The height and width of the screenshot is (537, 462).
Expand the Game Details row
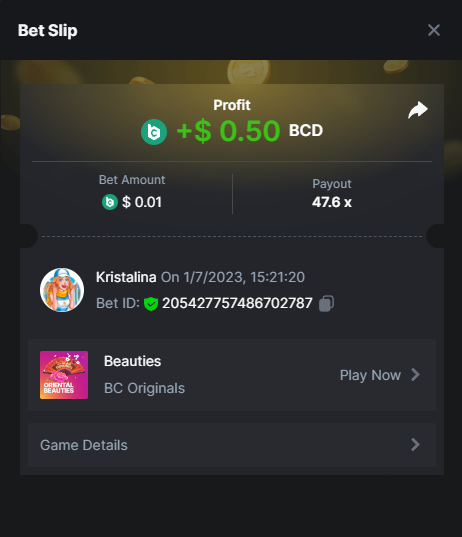coord(232,445)
